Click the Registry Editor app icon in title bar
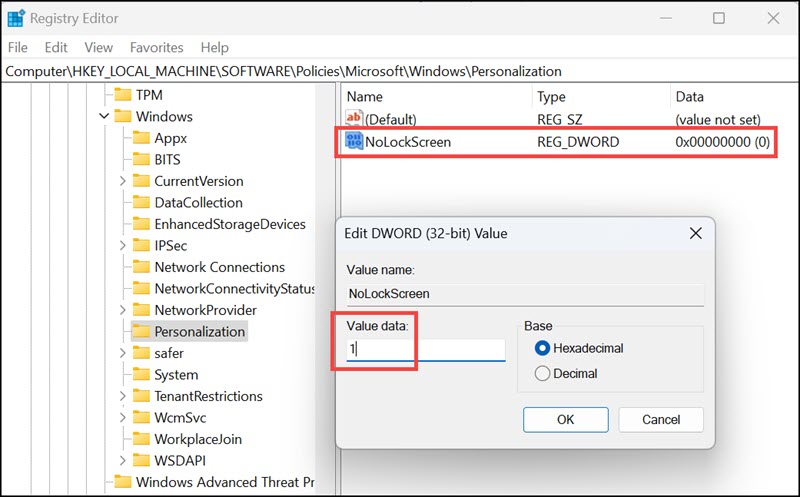The width and height of the screenshot is (800, 497). pyautogui.click(x=16, y=18)
